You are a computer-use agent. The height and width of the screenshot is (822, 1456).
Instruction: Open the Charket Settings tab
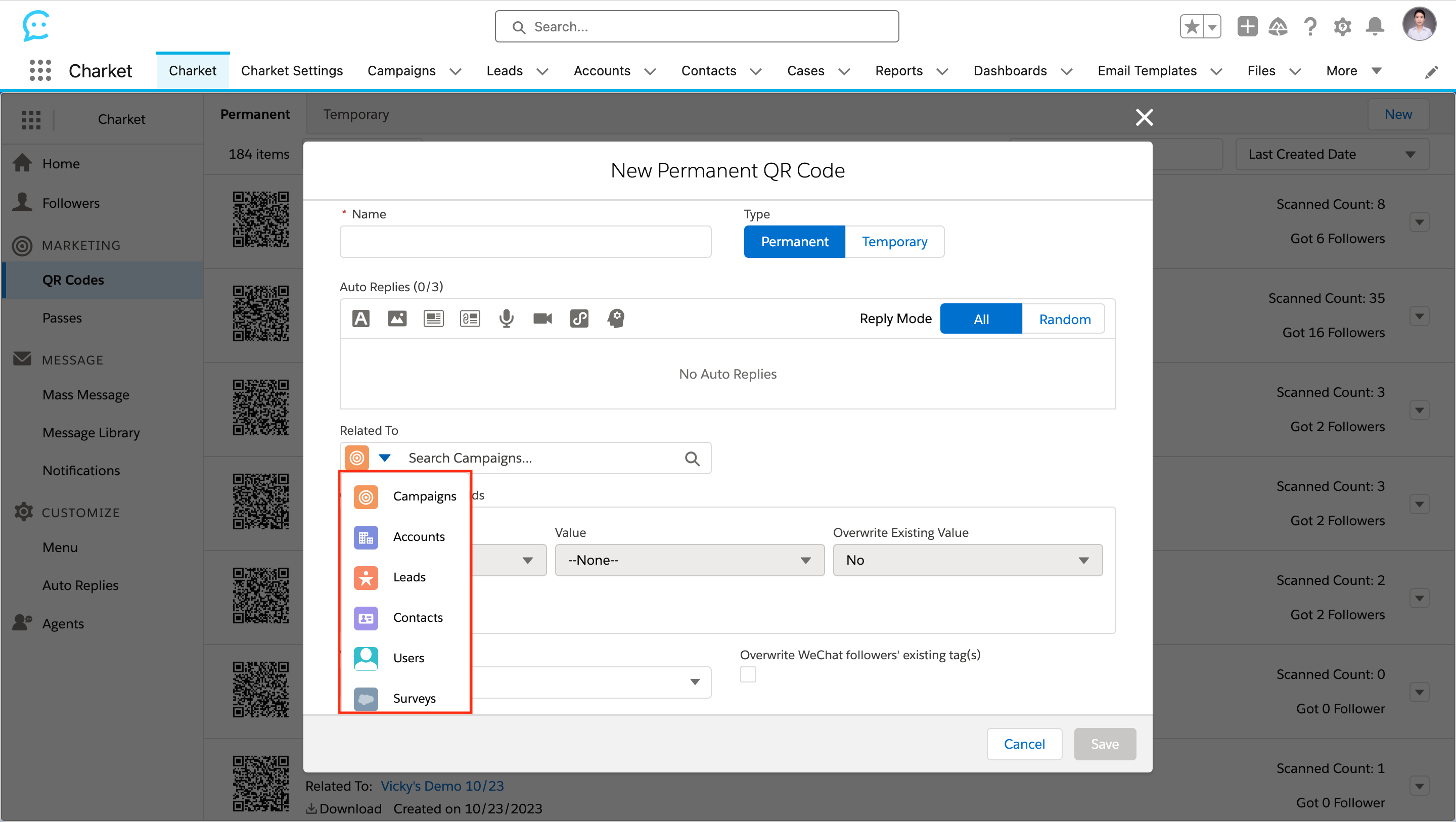(x=292, y=71)
